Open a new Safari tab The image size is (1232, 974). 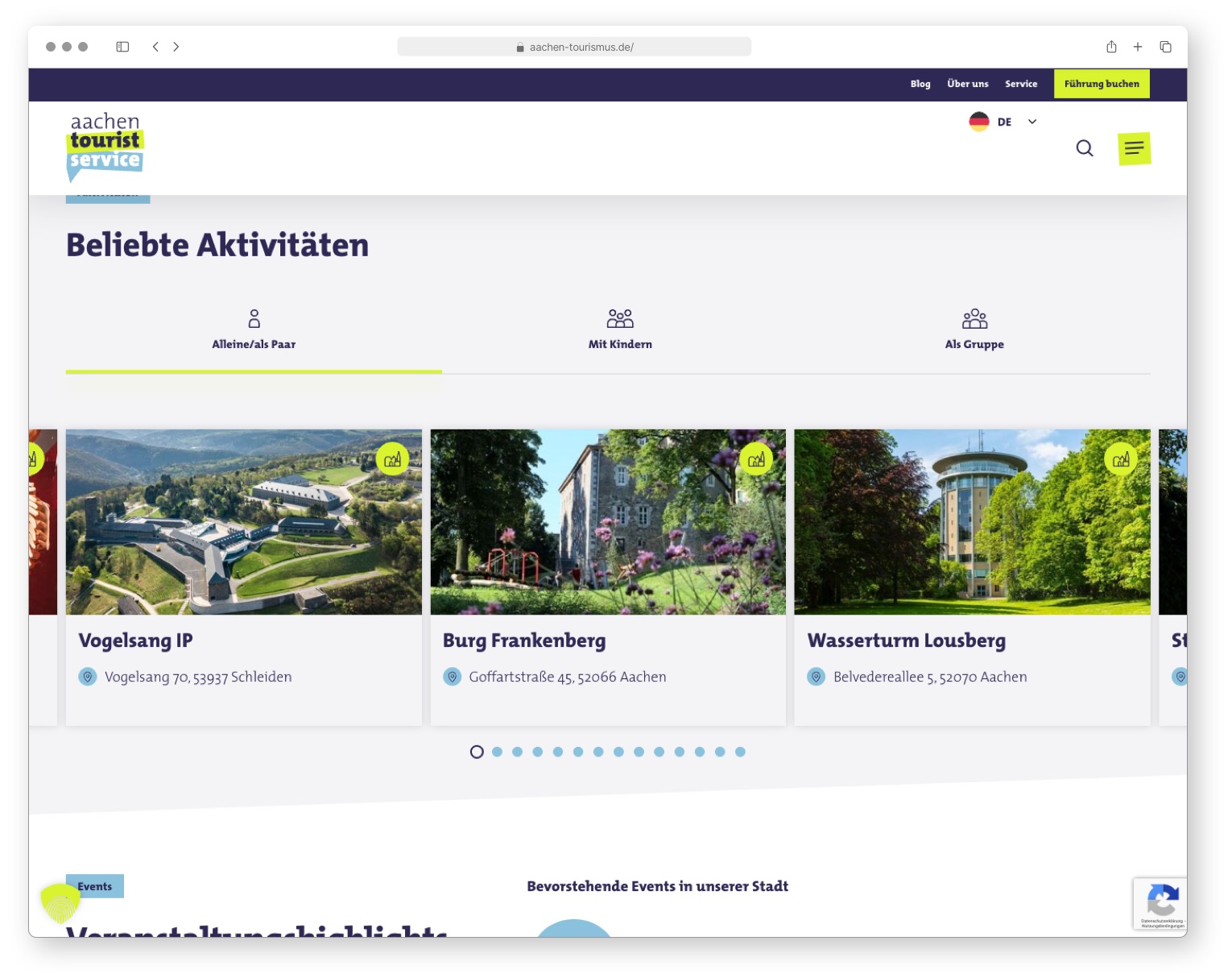(1138, 47)
